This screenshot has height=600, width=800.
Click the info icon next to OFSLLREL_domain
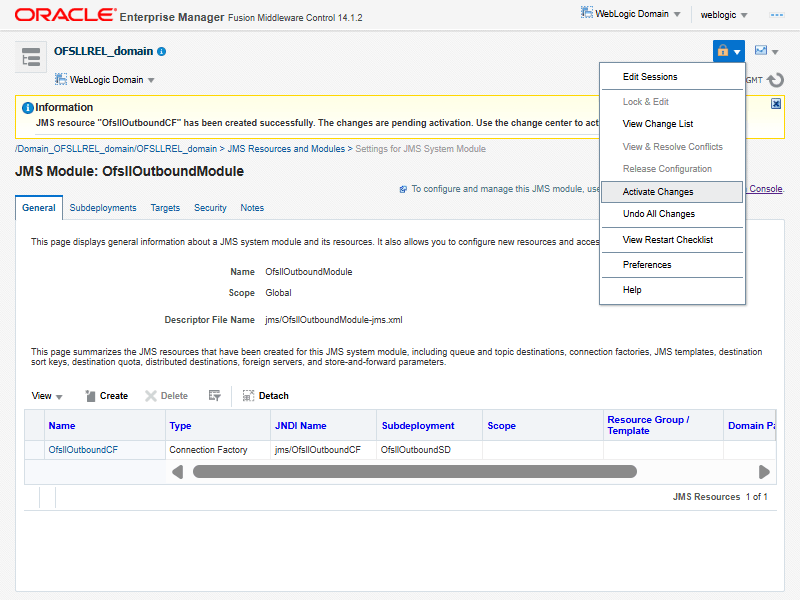(161, 52)
